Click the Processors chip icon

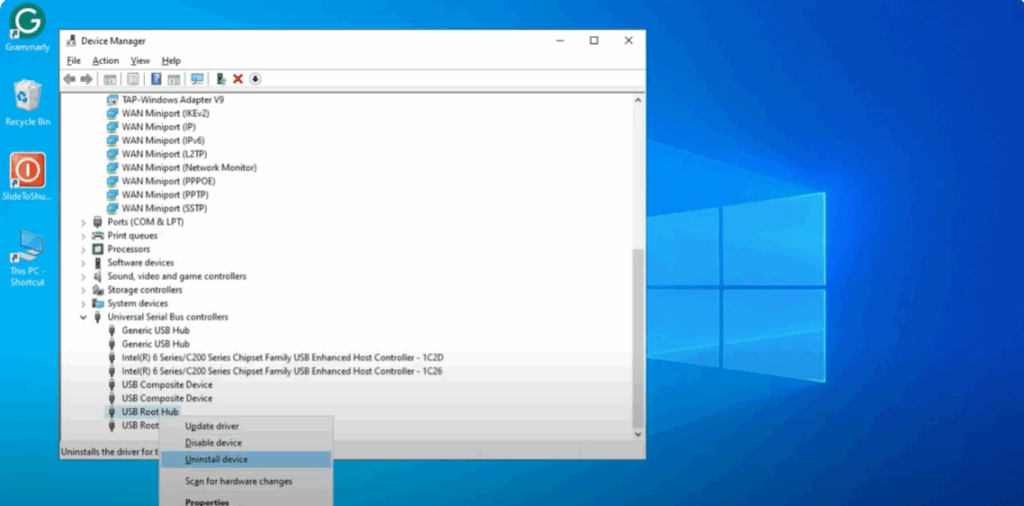point(98,249)
